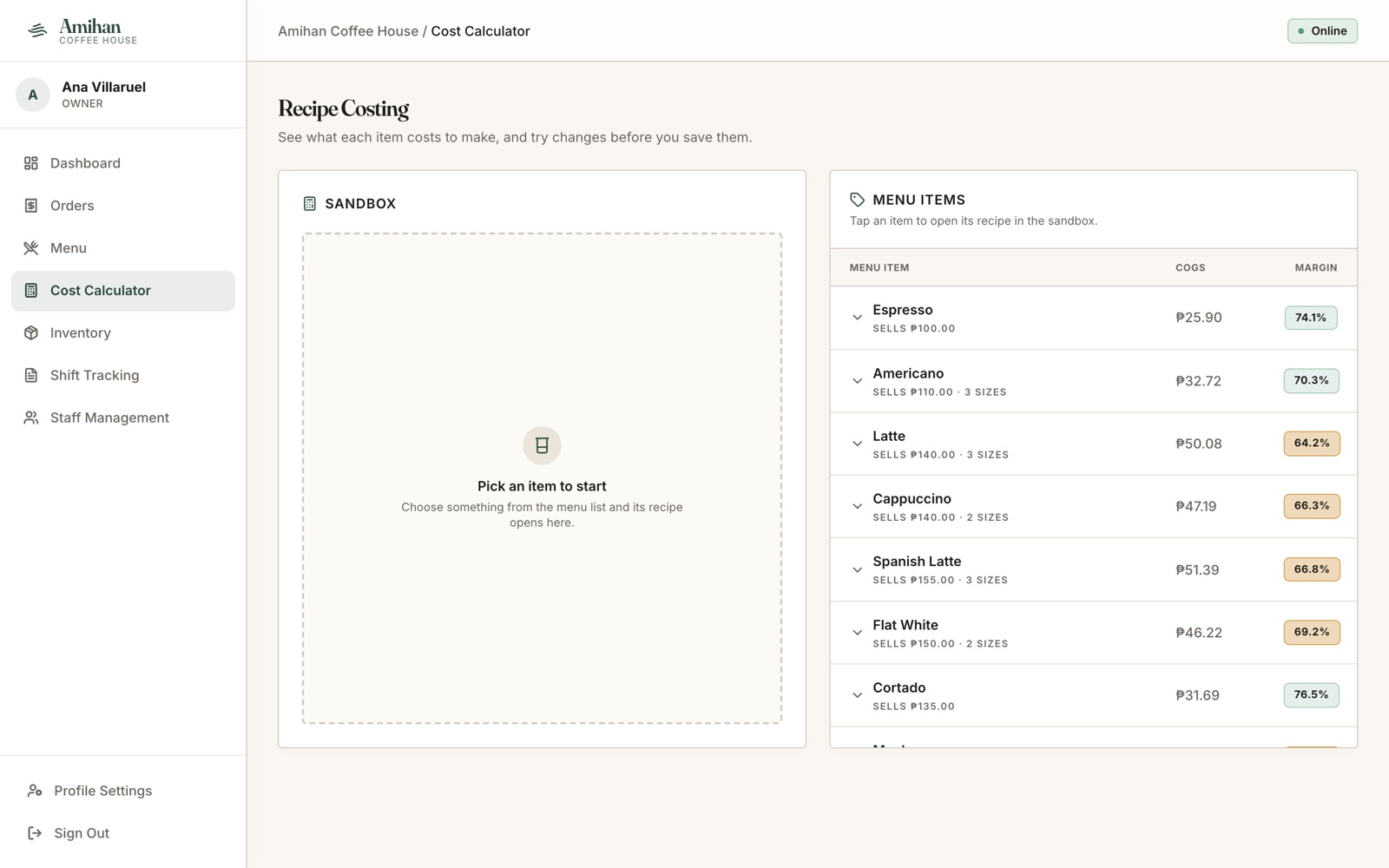Click the Profile Settings user-gear icon
The width and height of the screenshot is (1389, 868).
coord(35,791)
